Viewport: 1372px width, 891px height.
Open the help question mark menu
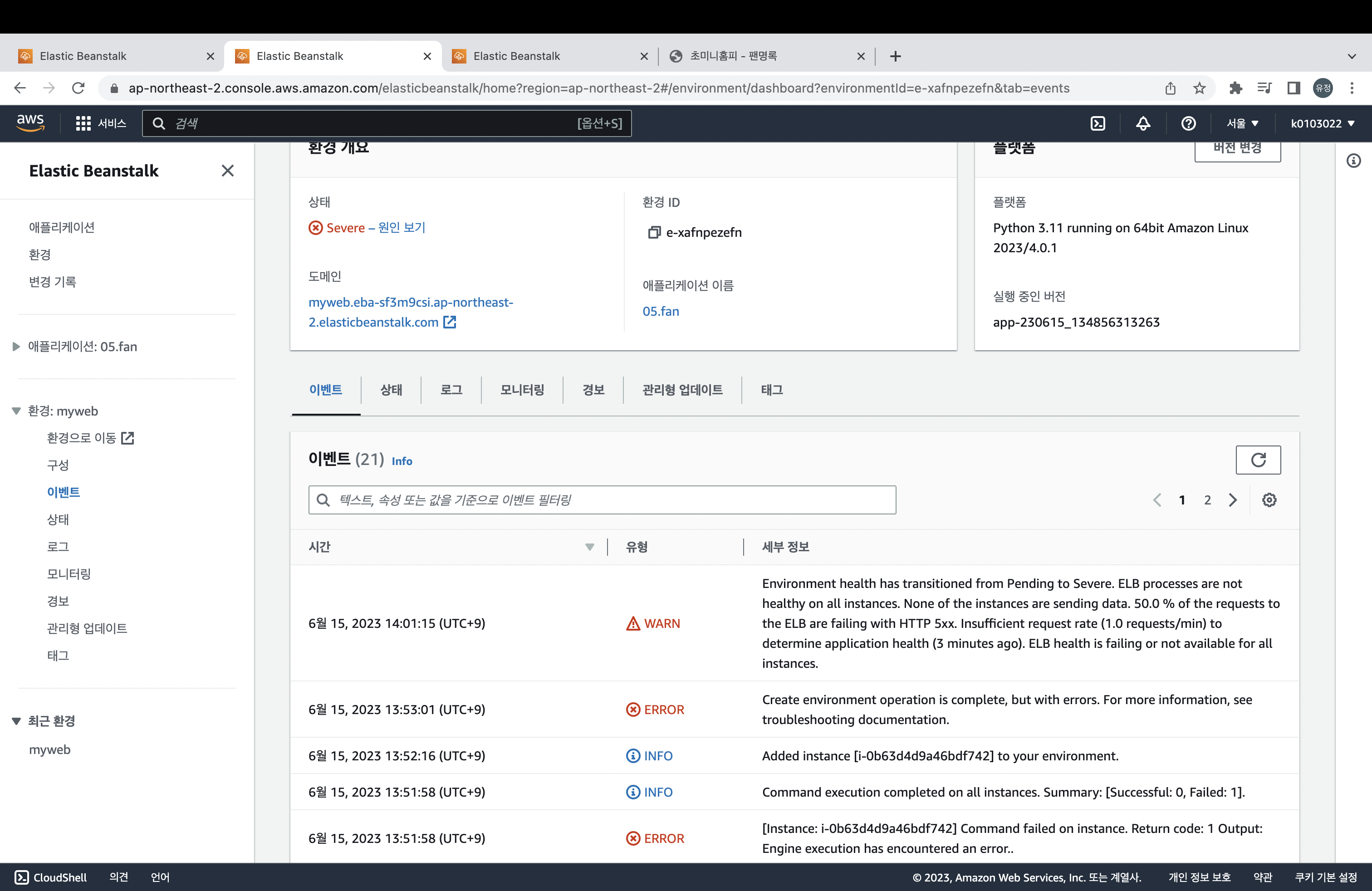[x=1188, y=123]
